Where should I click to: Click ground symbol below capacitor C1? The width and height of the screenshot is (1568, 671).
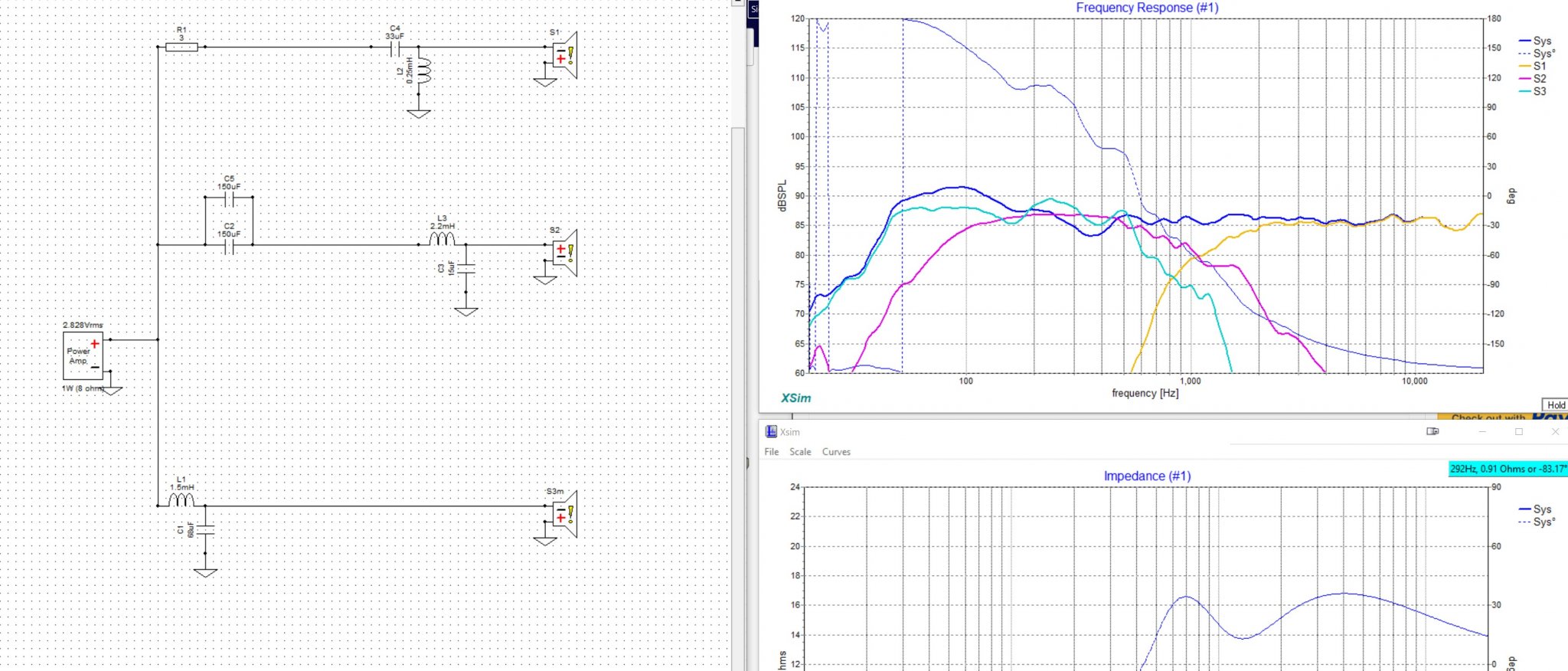[x=205, y=573]
